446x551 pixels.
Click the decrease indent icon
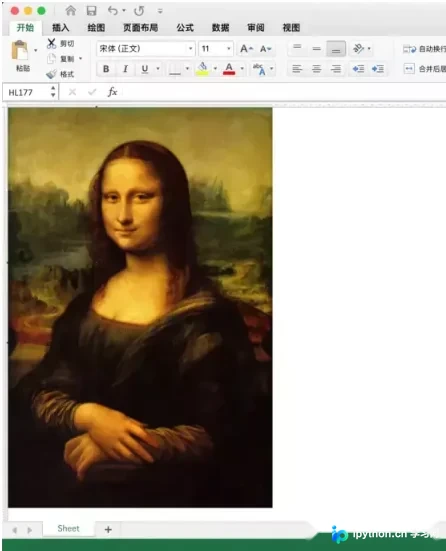358,69
